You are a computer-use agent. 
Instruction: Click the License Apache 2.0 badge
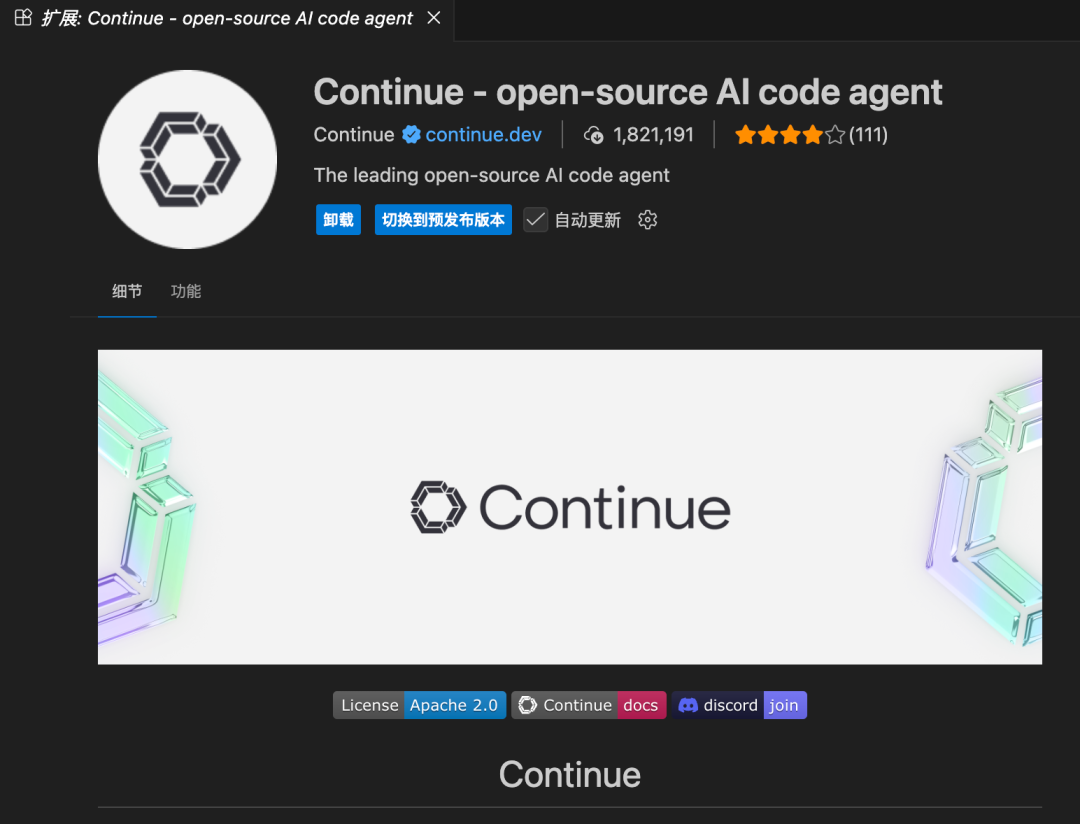pyautogui.click(x=419, y=705)
